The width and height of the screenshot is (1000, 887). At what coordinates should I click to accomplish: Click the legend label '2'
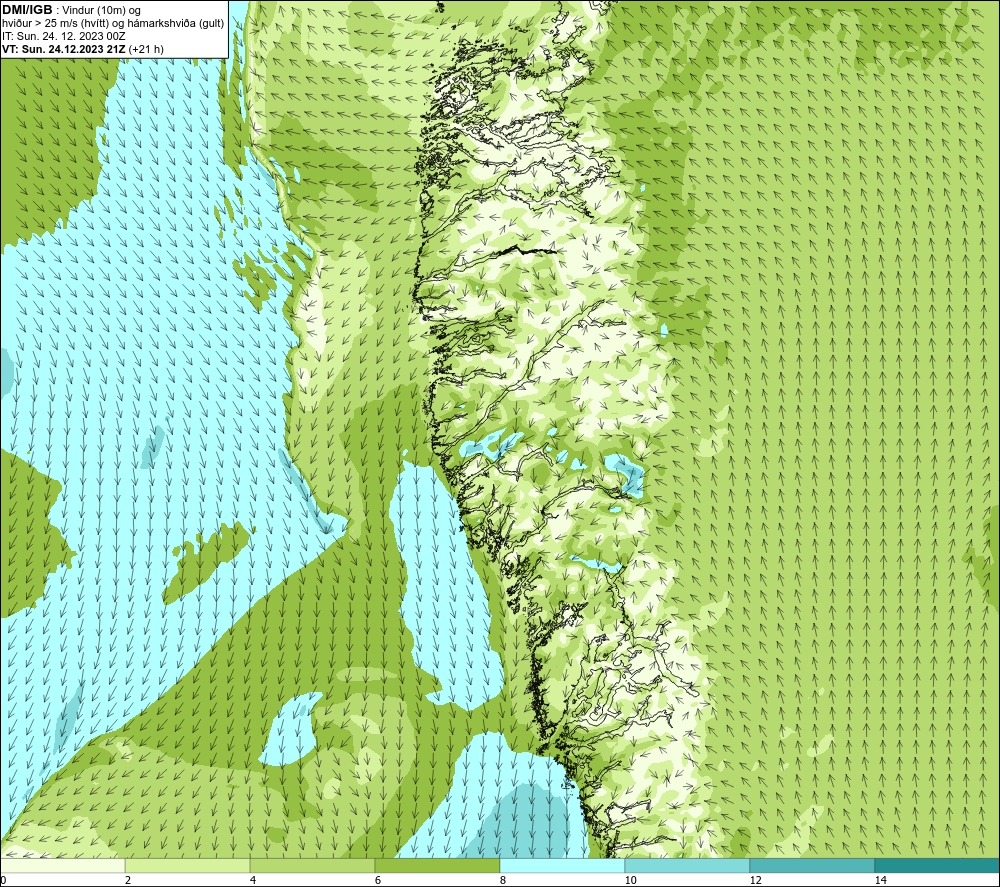(128, 880)
